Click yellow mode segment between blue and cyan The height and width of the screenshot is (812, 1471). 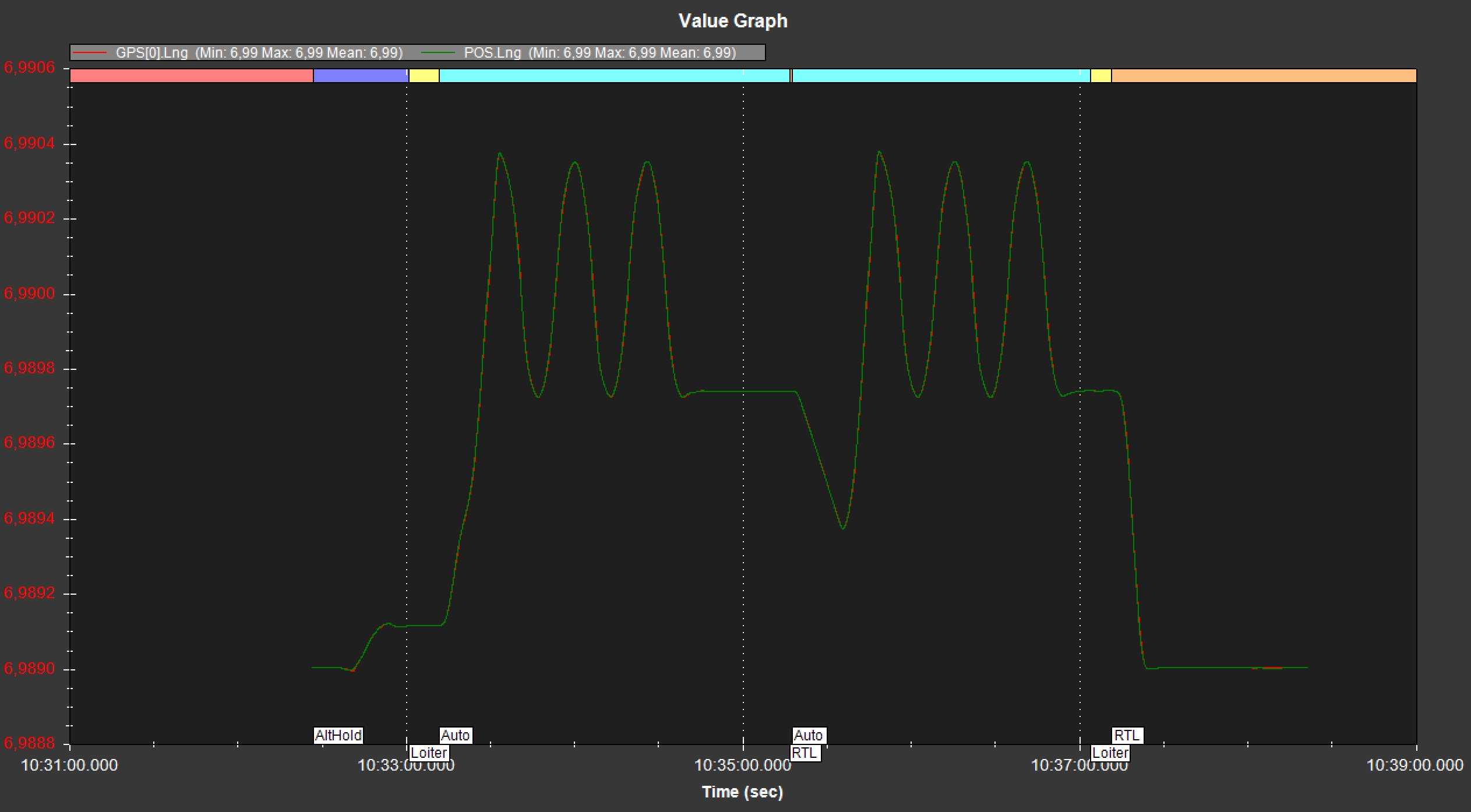click(x=424, y=76)
